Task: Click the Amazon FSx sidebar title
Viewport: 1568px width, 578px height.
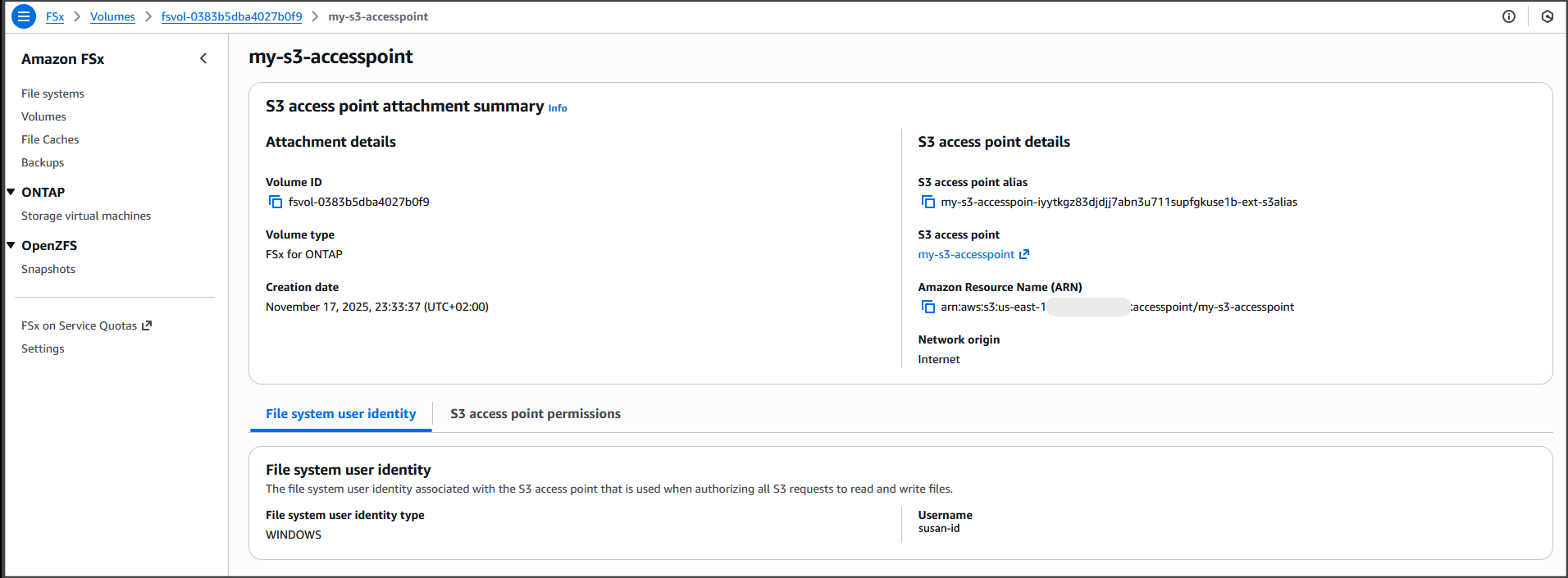Action: (62, 59)
